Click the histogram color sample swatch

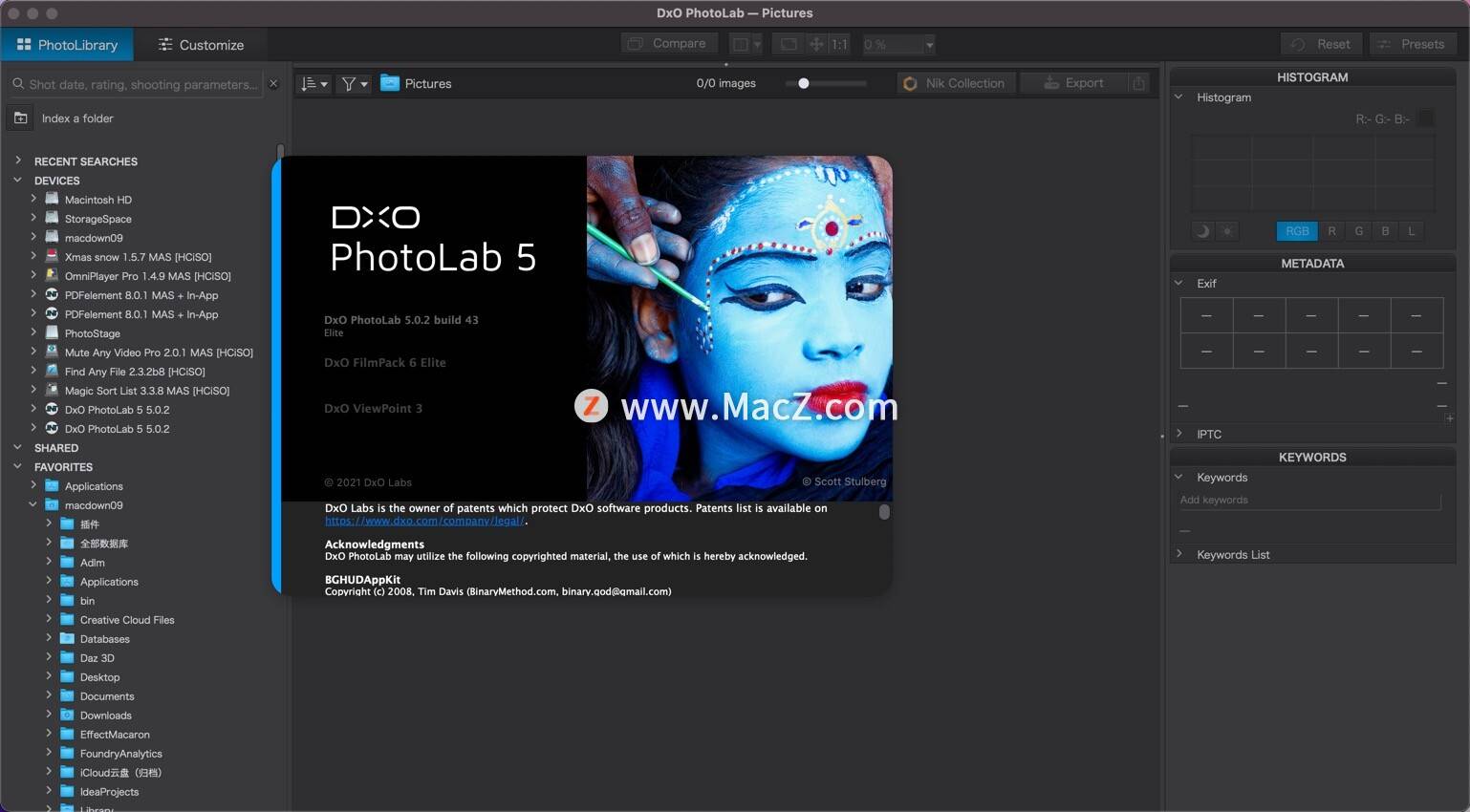1425,118
